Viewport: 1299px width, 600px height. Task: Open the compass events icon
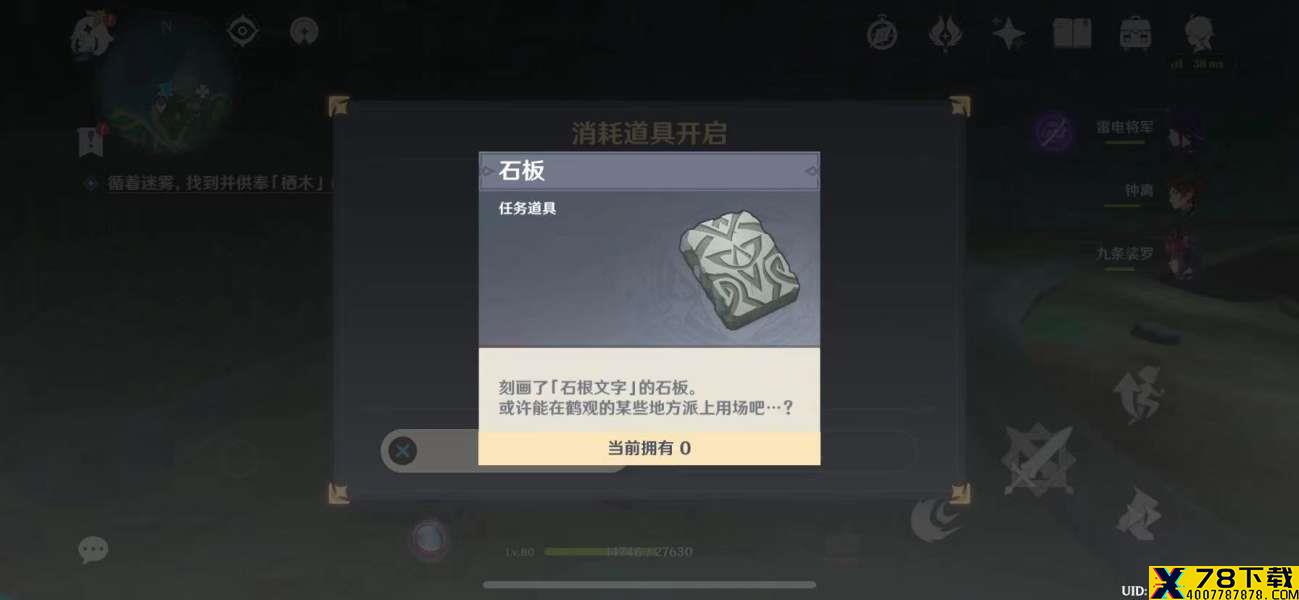click(x=882, y=34)
